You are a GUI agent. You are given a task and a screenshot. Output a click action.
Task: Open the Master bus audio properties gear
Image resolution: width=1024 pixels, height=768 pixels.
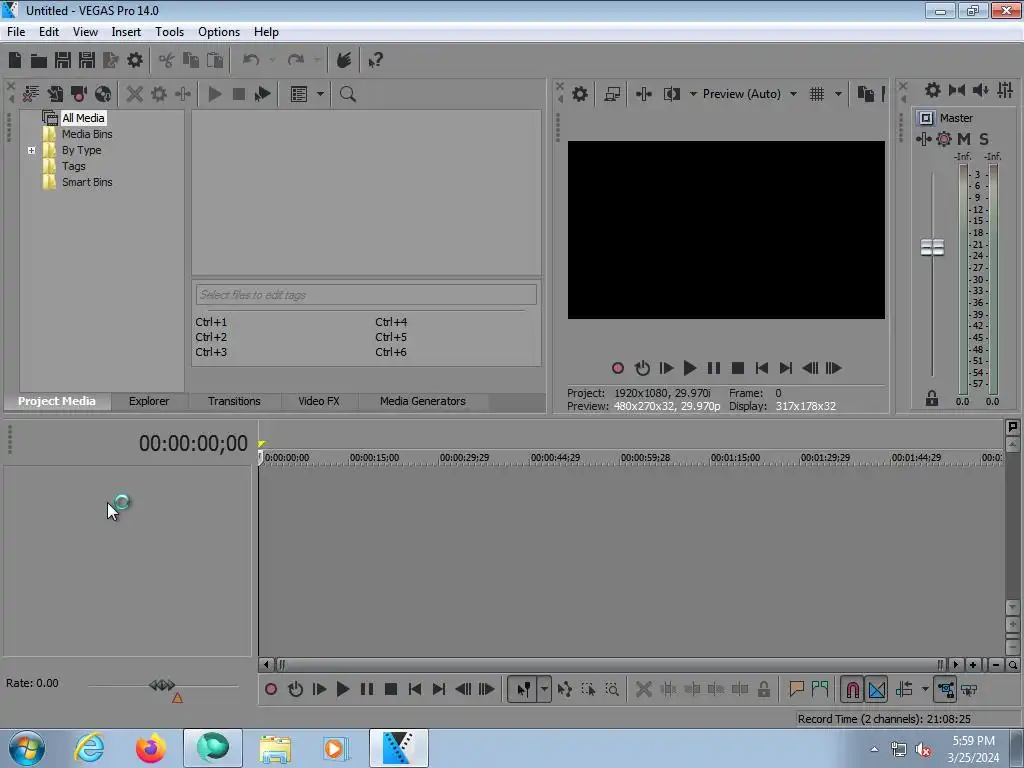(933, 90)
